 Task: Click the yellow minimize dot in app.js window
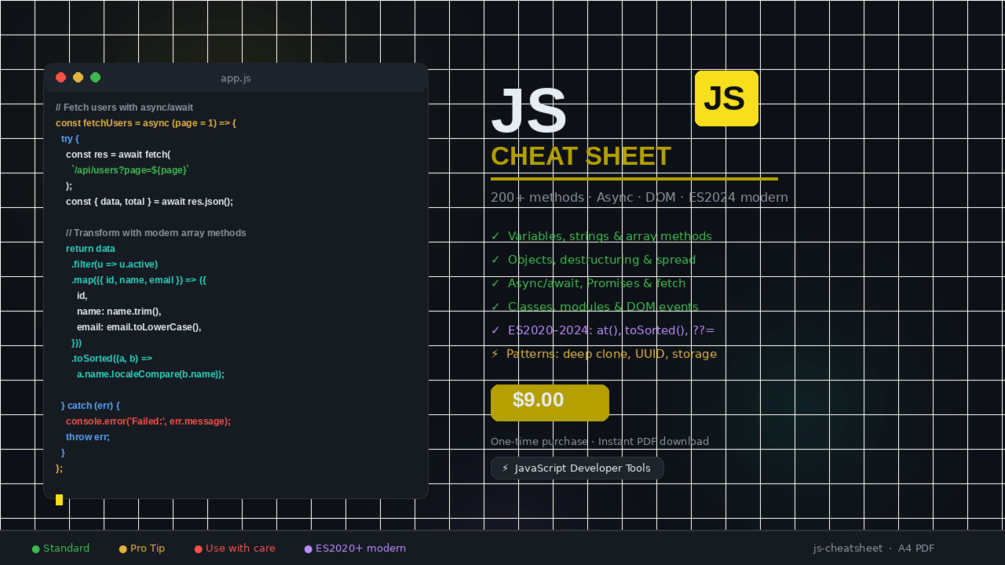[x=78, y=78]
